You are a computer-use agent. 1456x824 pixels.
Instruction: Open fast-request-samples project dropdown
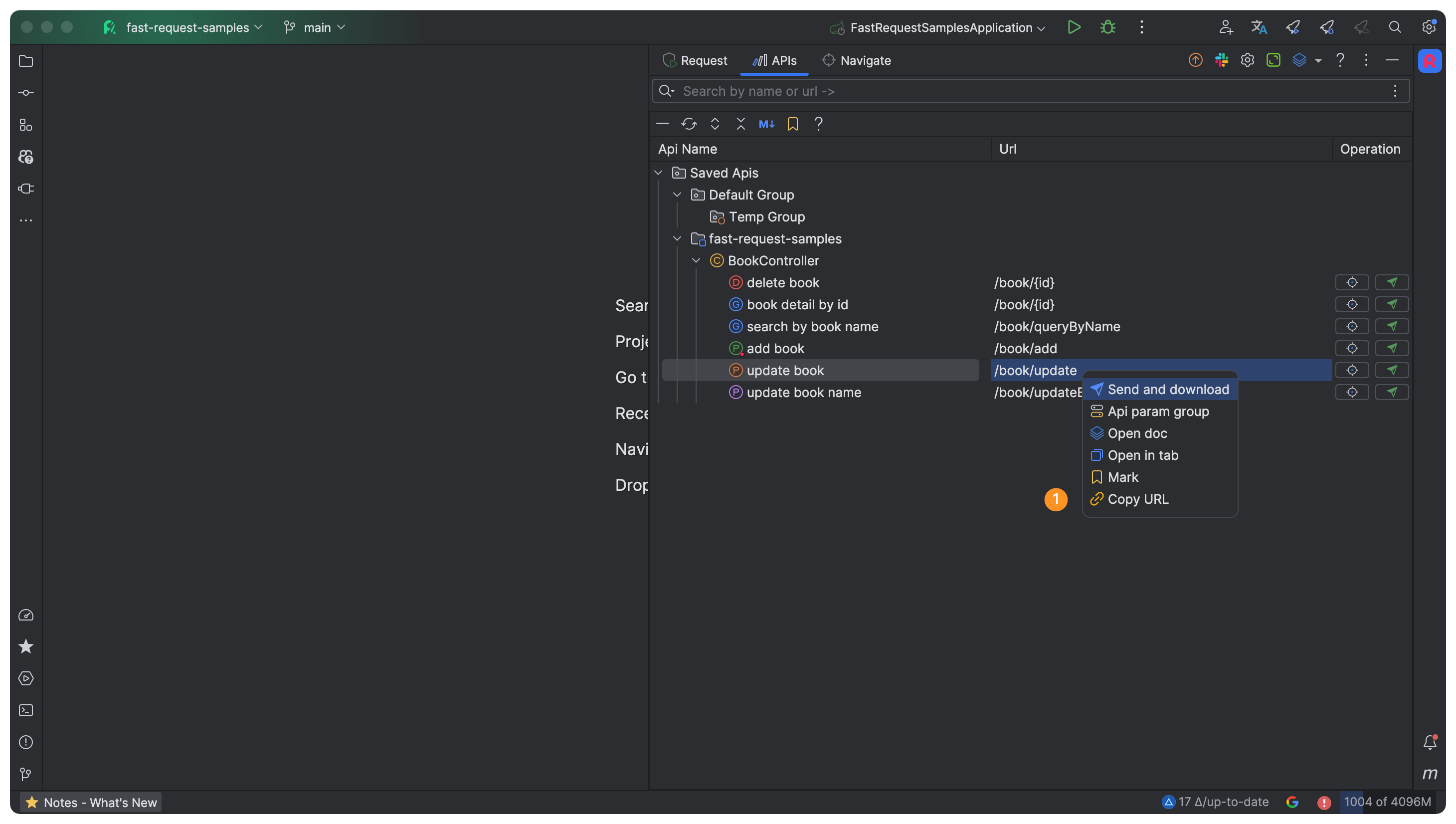tap(186, 27)
